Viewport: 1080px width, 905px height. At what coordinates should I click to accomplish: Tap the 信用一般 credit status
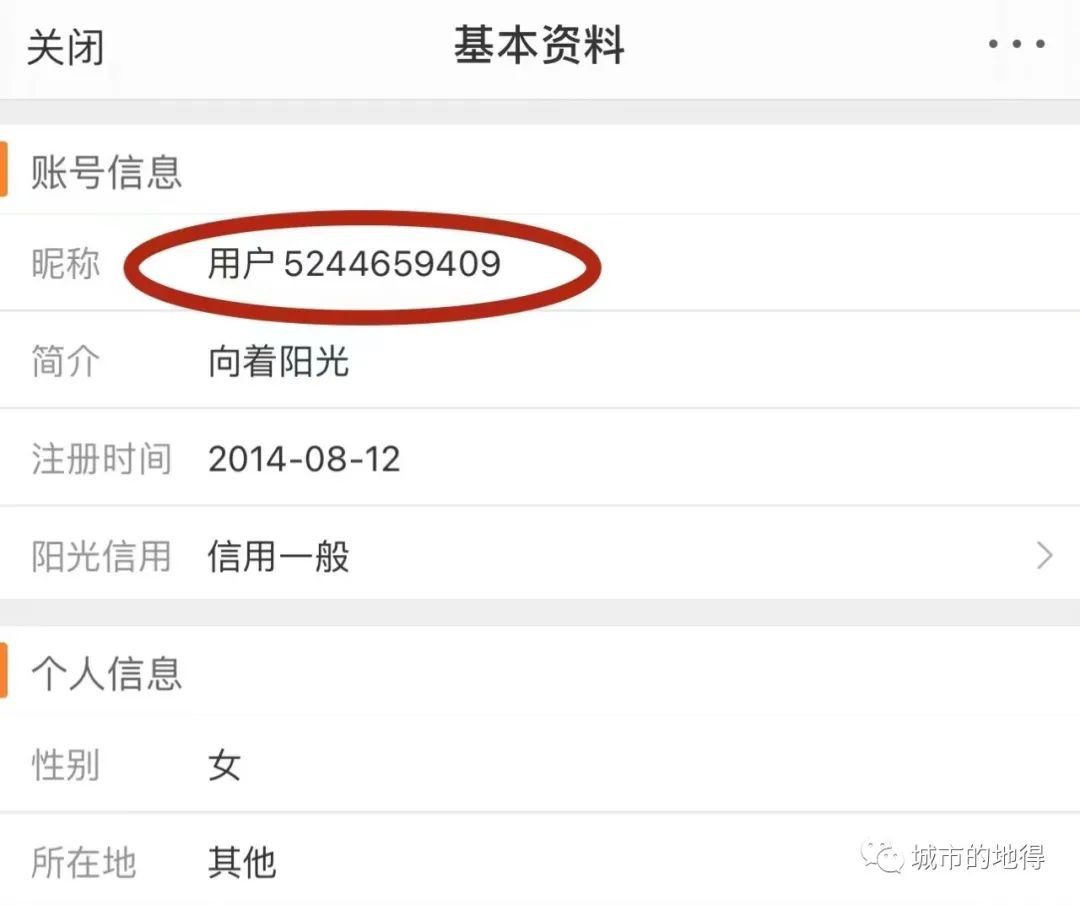click(278, 556)
